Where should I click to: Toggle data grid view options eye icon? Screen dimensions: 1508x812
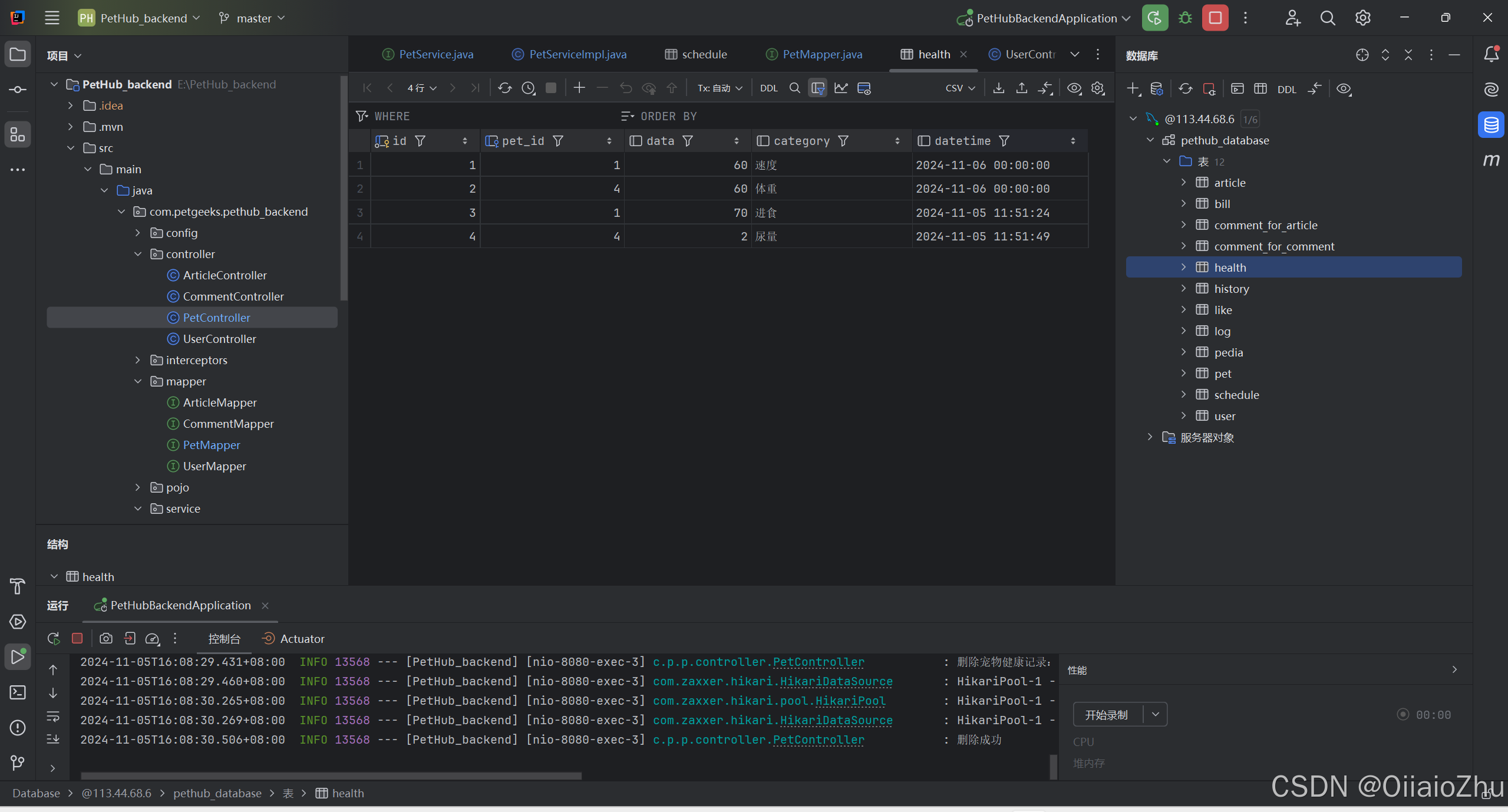point(1074,88)
